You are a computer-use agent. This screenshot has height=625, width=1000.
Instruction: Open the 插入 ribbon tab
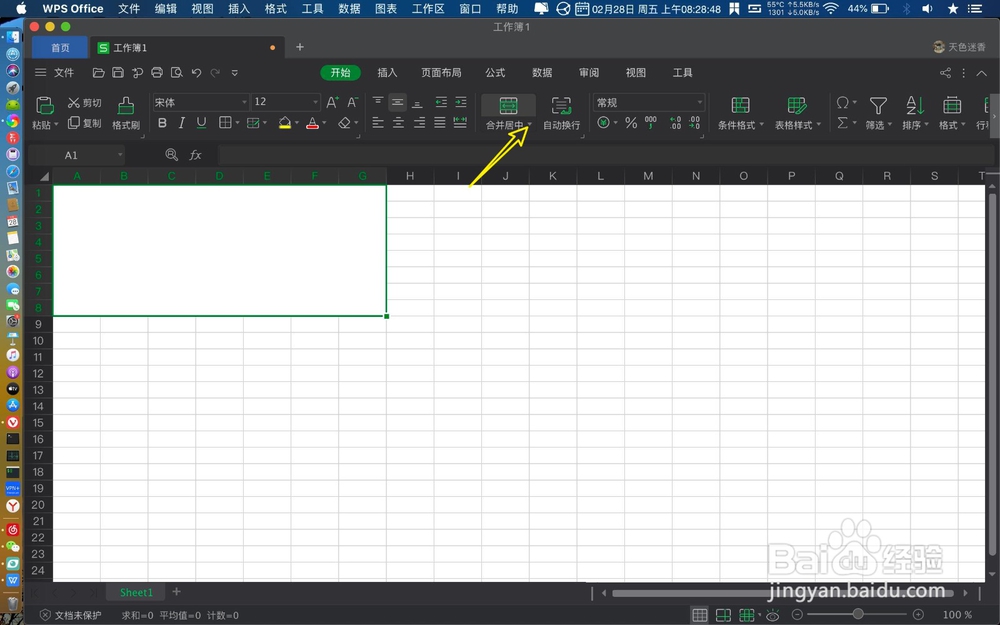coord(387,73)
